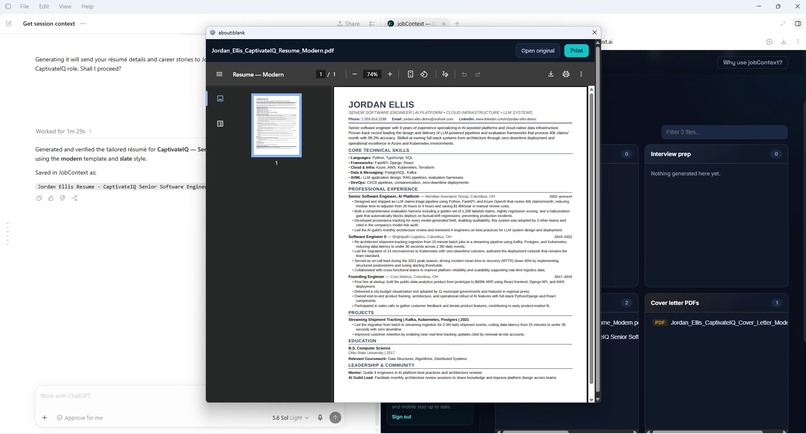Click the Jordan Ellis Resume filename code text
This screenshot has height=434, width=806.
click(x=121, y=187)
